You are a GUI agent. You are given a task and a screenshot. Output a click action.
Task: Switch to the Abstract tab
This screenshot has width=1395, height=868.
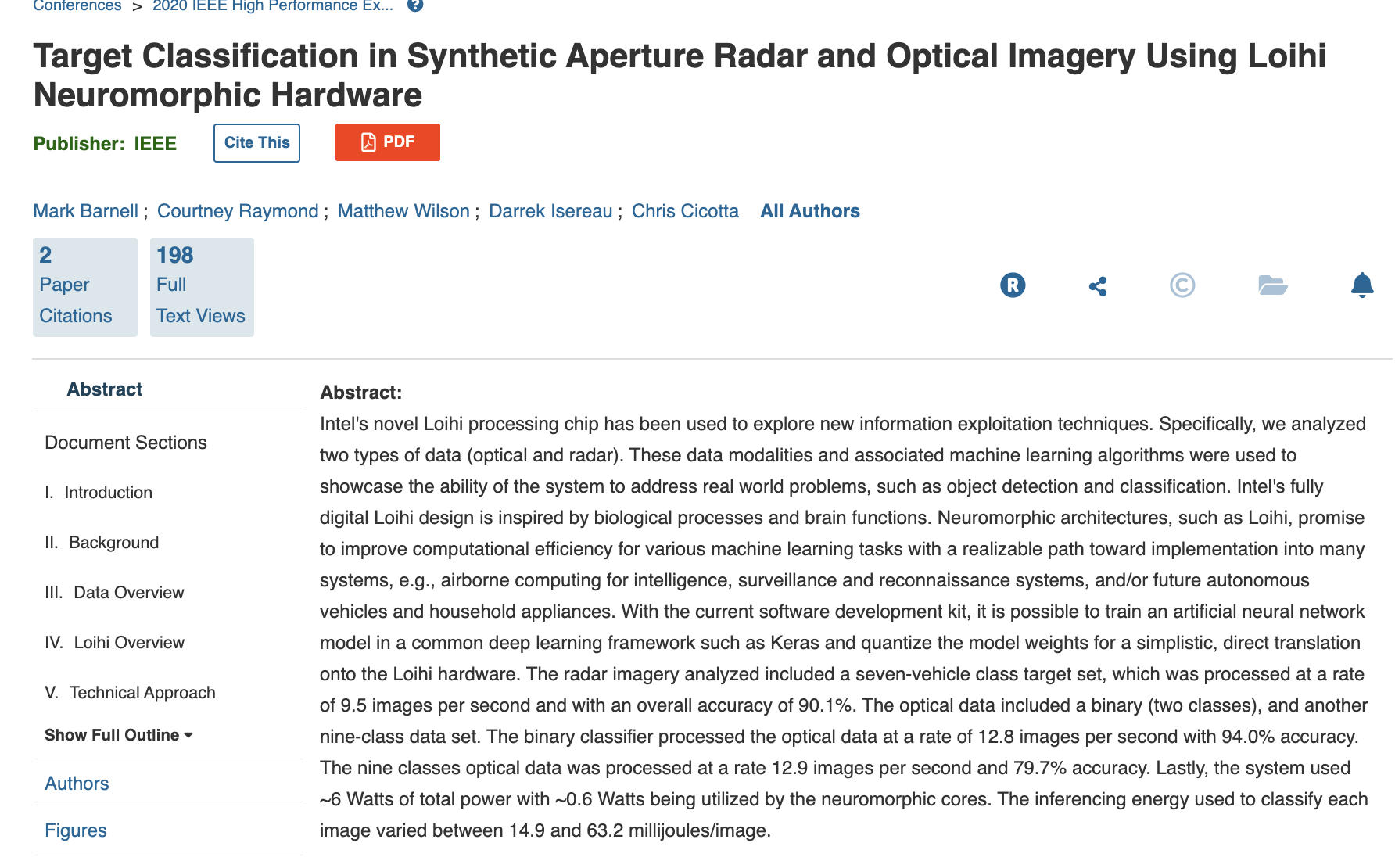click(x=105, y=389)
